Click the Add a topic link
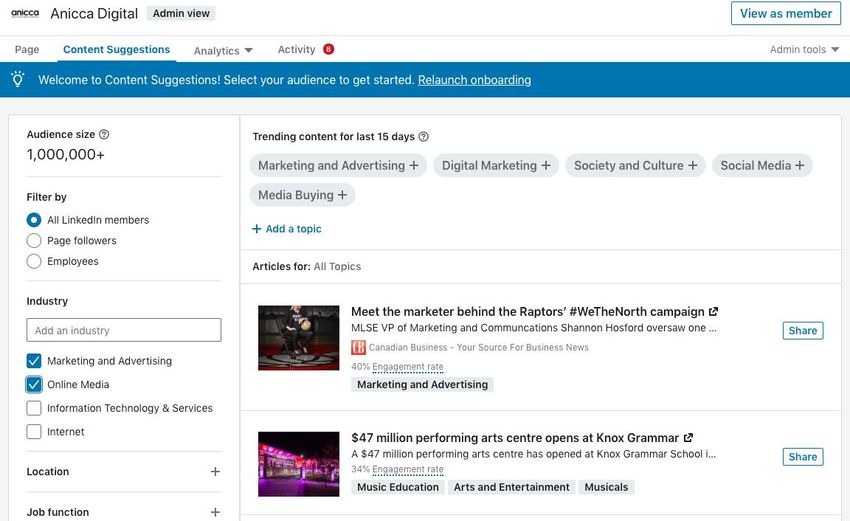Viewport: 850px width, 521px height. 293,229
